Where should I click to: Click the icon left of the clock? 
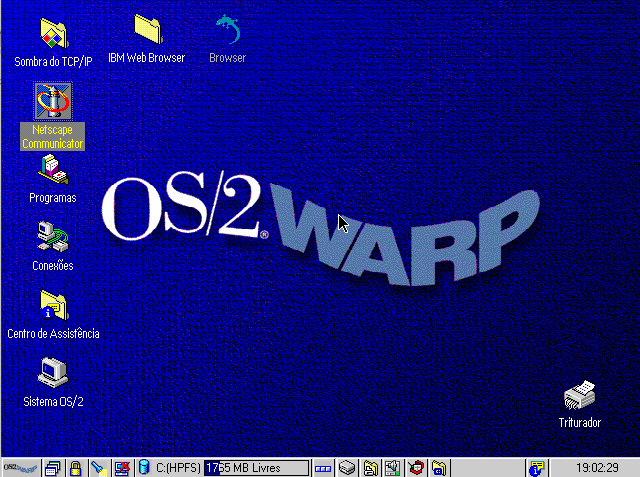[x=537, y=468]
